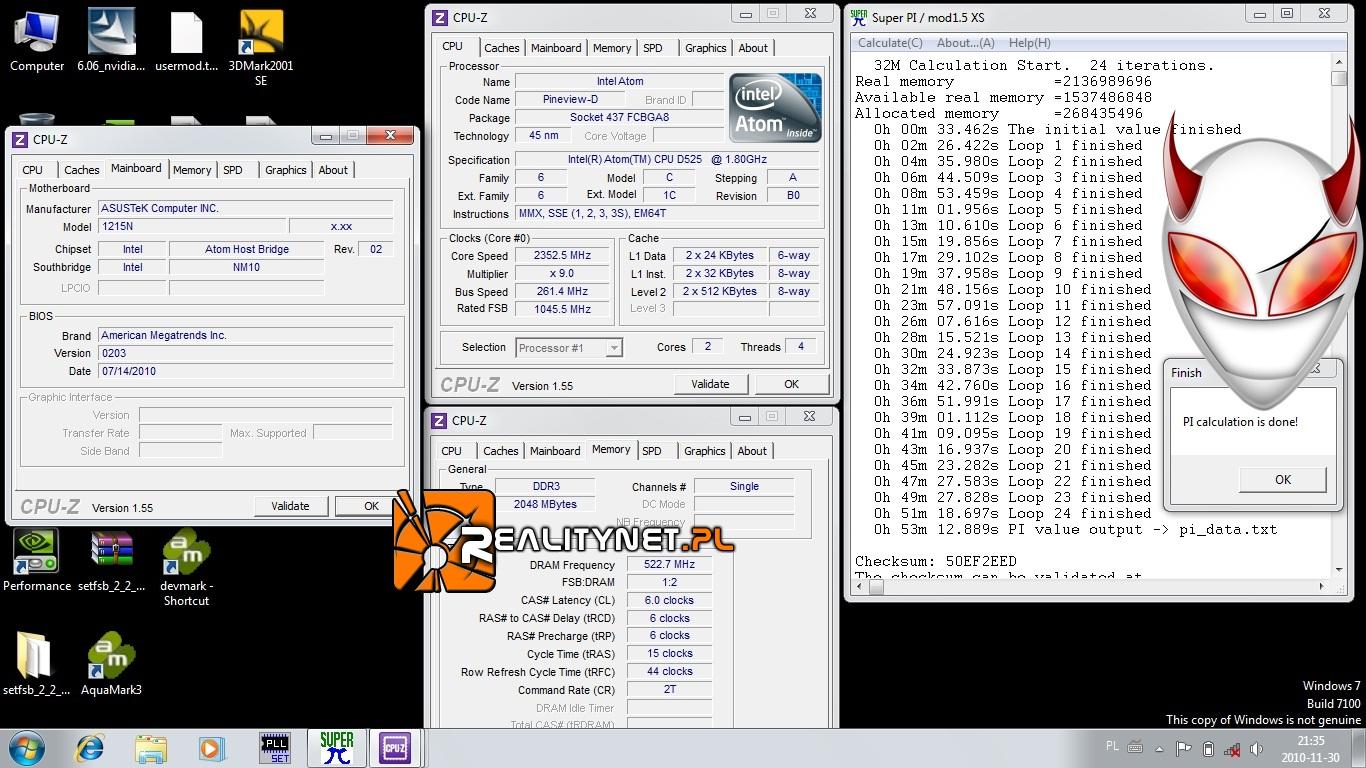Open the Processor #1 selection dropdown
This screenshot has width=1366, height=768.
click(x=569, y=347)
